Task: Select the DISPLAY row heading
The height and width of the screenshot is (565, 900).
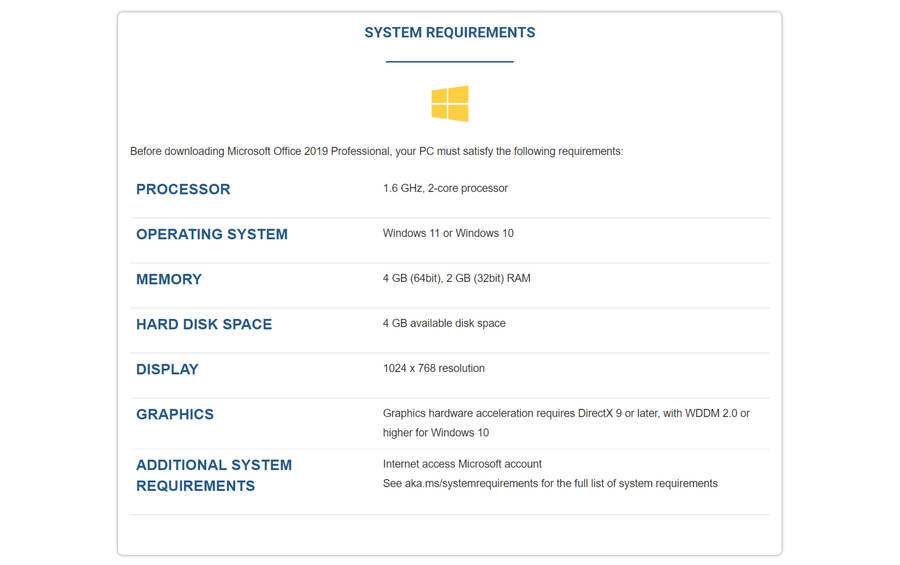Action: click(167, 369)
